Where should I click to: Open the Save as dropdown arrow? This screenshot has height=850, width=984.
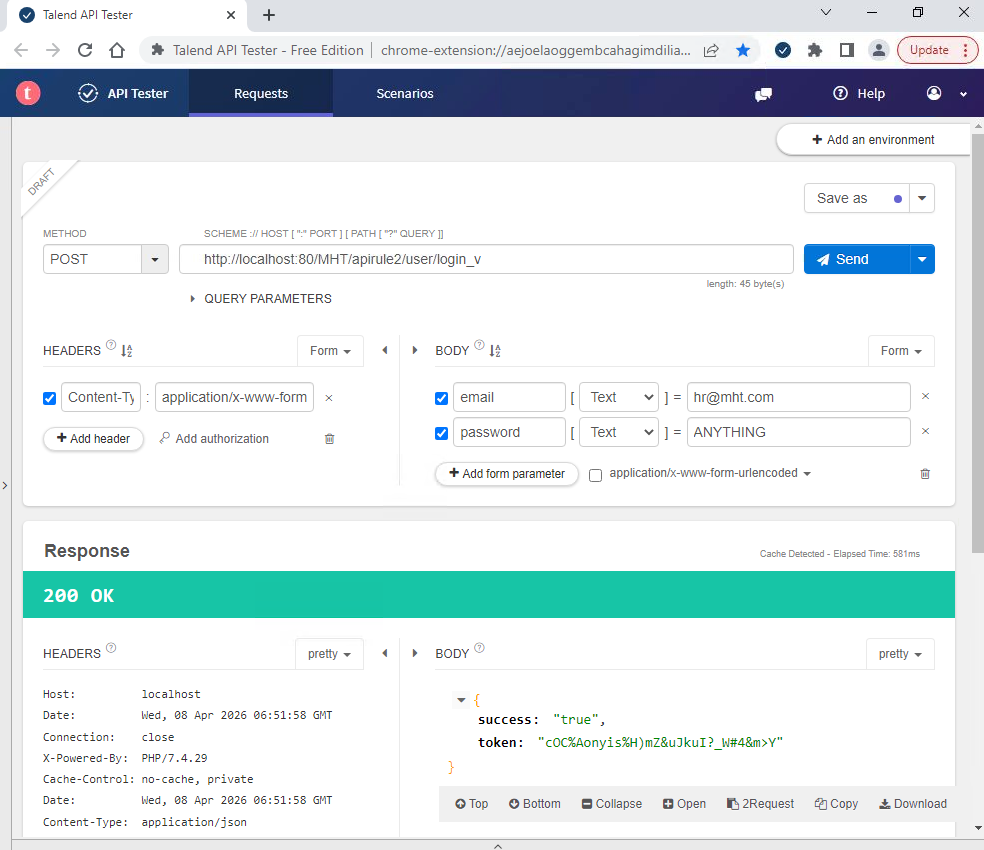pos(922,198)
